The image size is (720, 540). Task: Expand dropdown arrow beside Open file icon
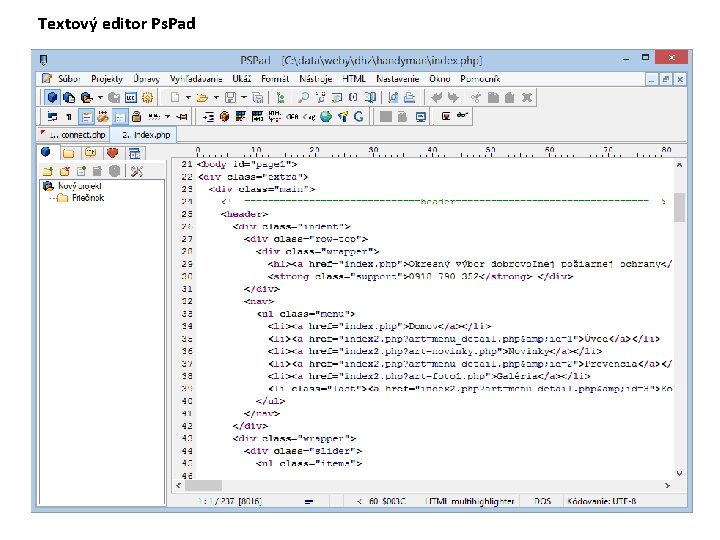[x=216, y=97]
